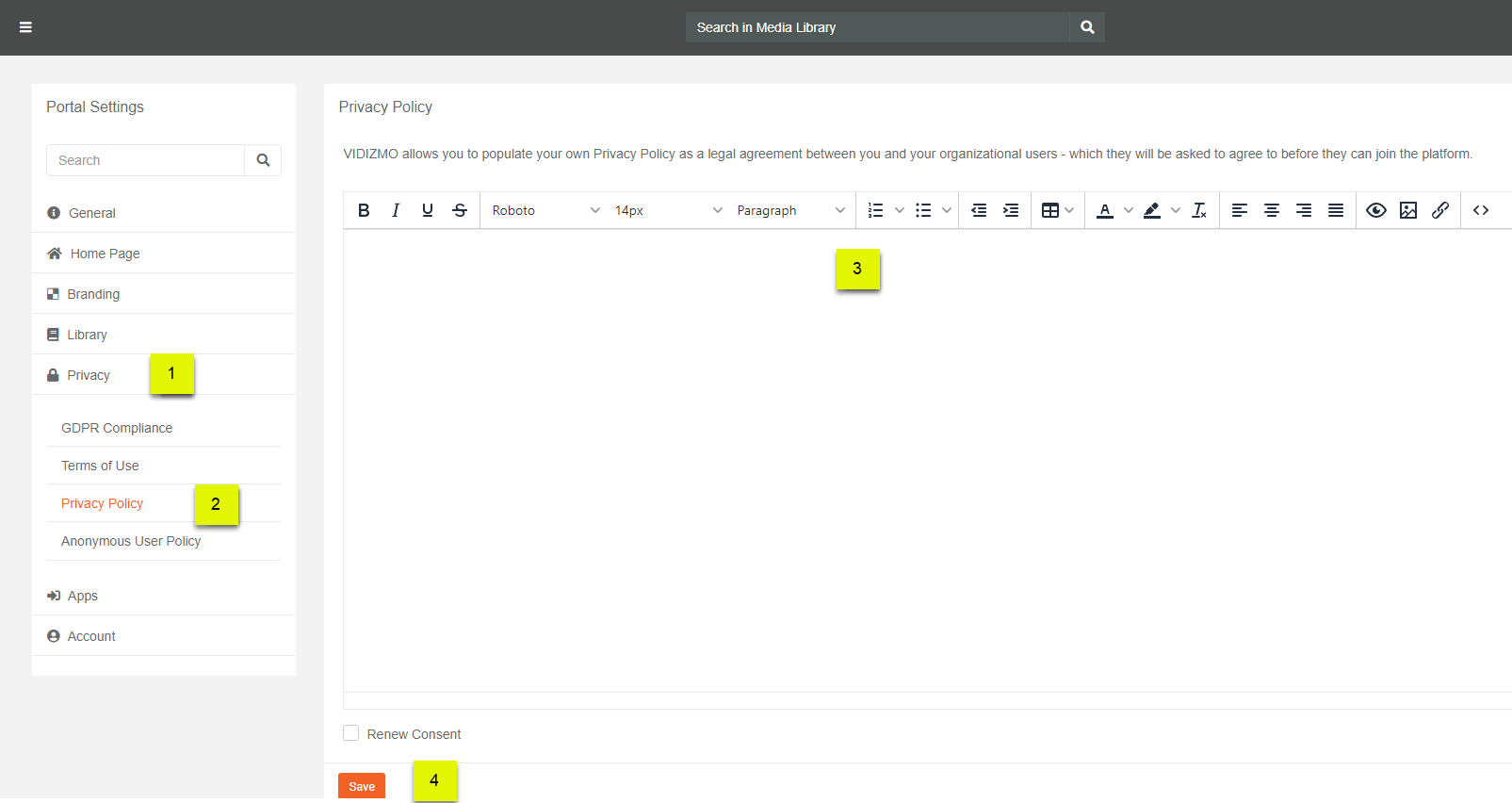The image size is (1512, 803).
Task: Select GDPR Compliance in sidebar
Action: pos(117,428)
